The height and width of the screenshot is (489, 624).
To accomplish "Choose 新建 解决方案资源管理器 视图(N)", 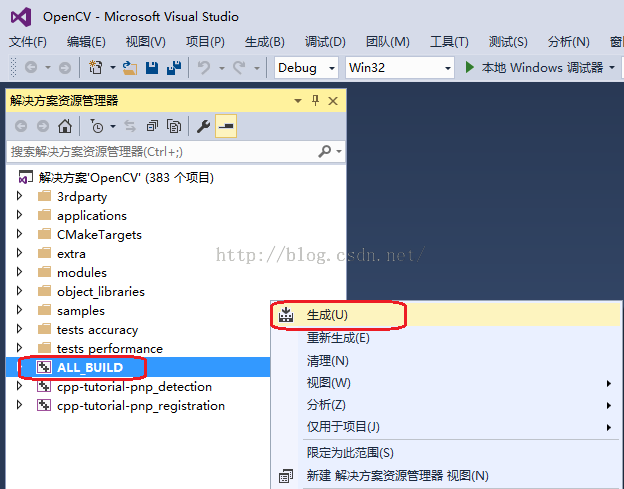I will coord(446,475).
